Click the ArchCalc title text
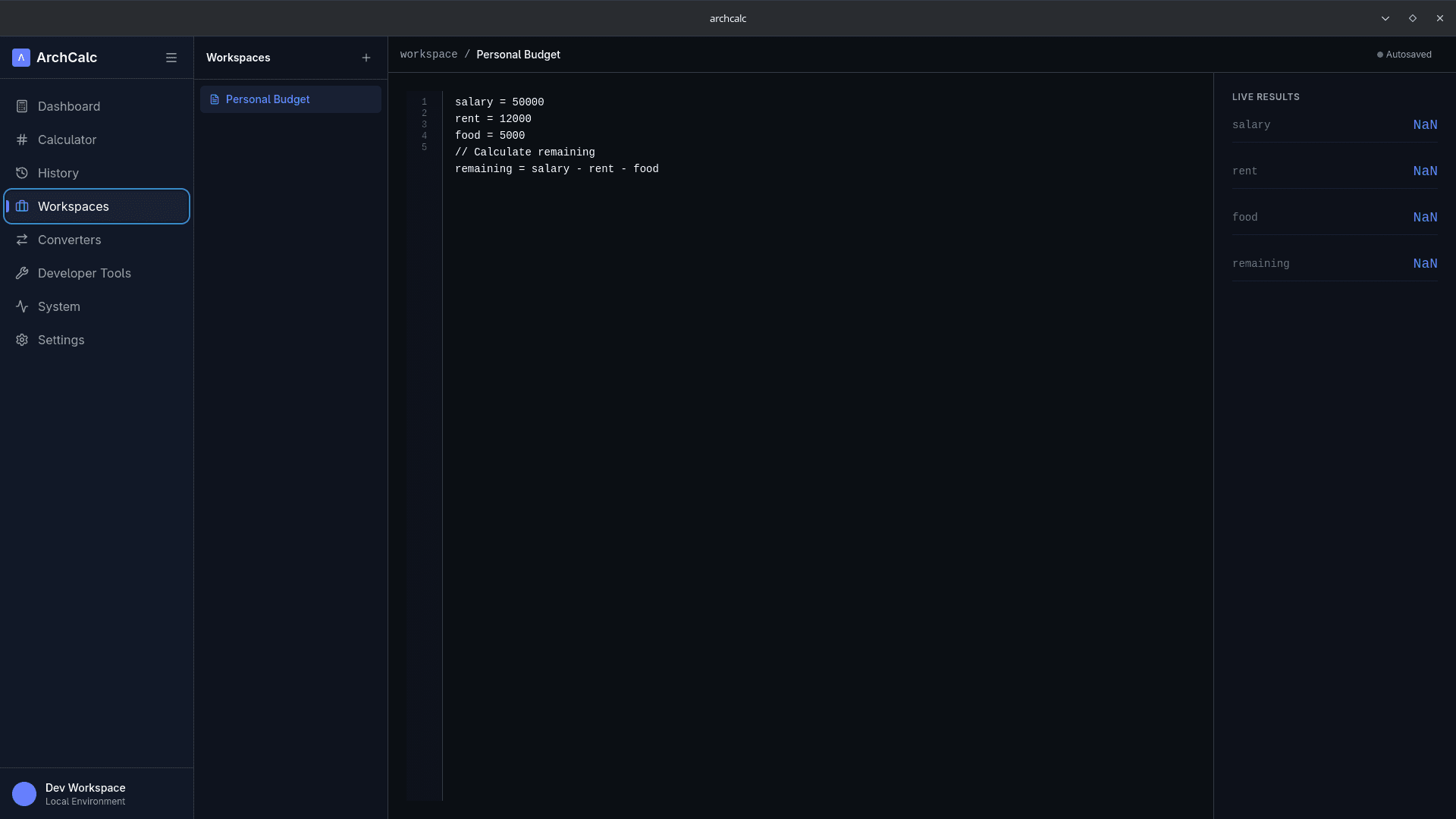 (67, 58)
